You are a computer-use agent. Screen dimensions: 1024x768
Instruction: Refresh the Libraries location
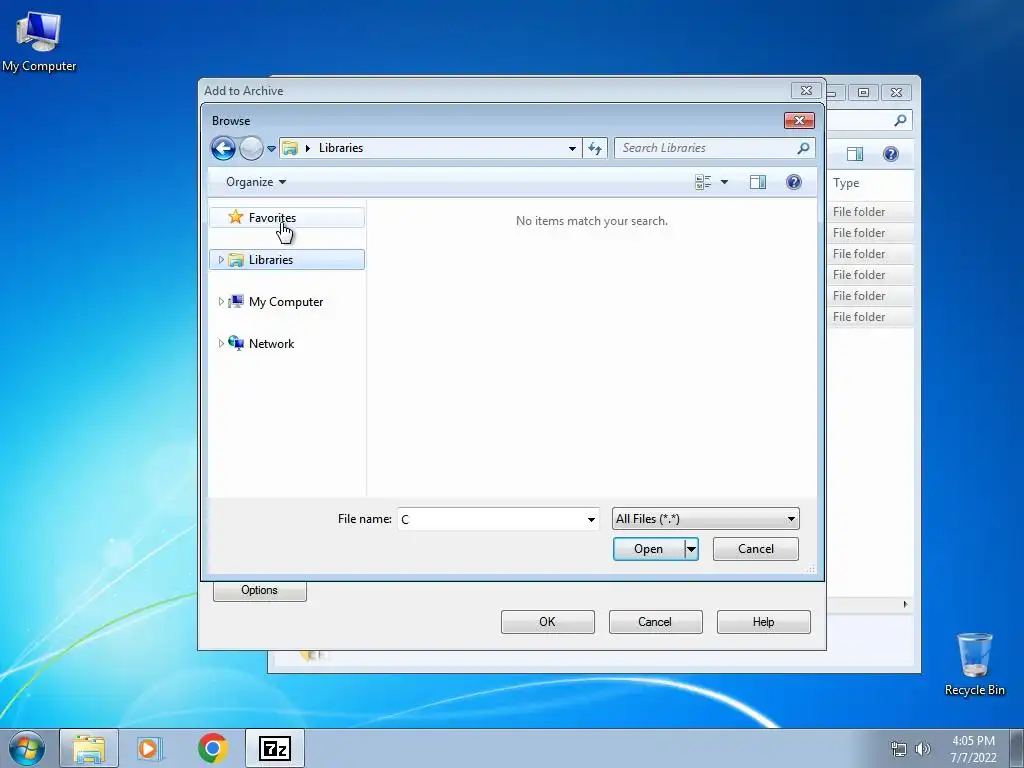click(594, 148)
